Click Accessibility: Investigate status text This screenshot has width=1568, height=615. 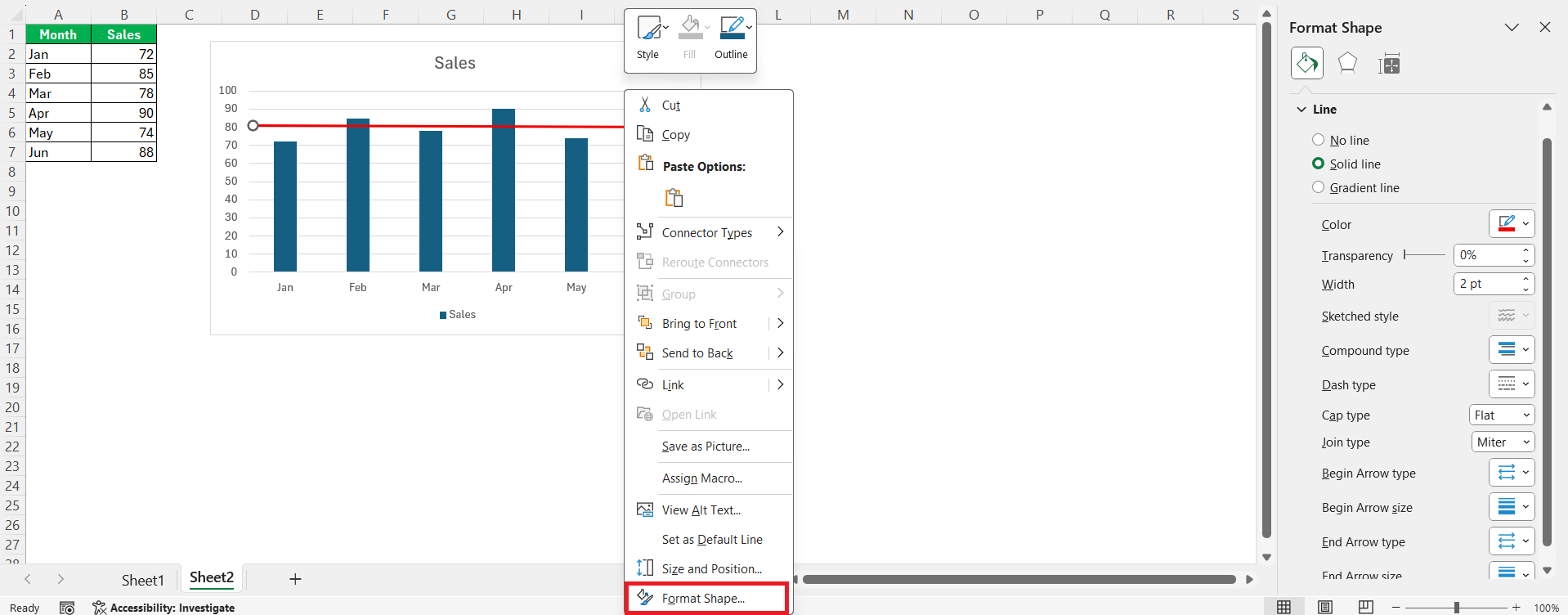(172, 608)
